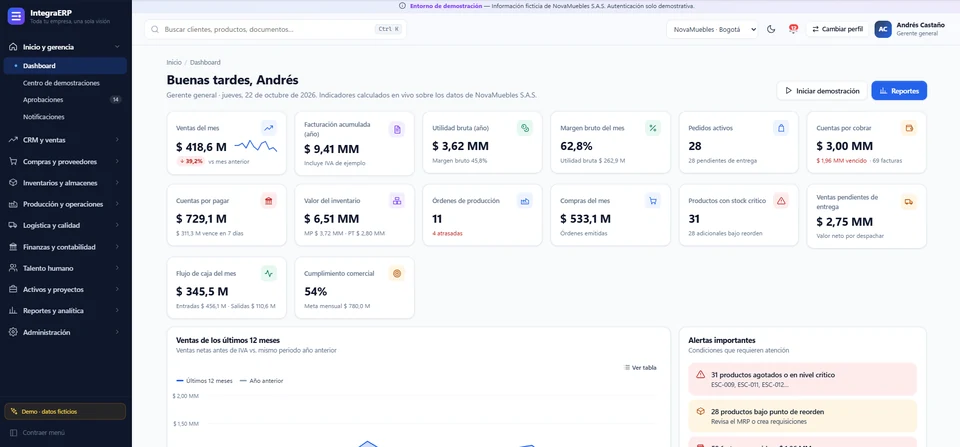960x447 pixels.
Task: Expand Activos y proyectos menu
Action: click(x=65, y=289)
